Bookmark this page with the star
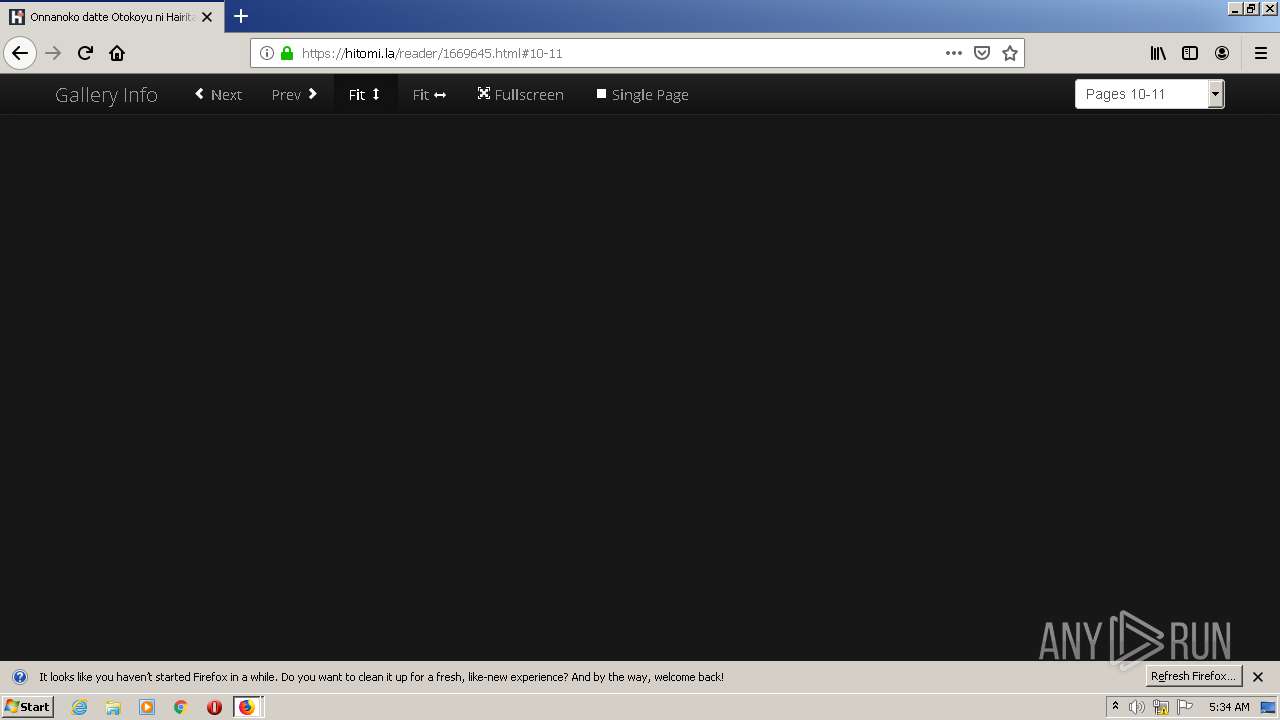 click(x=1010, y=53)
